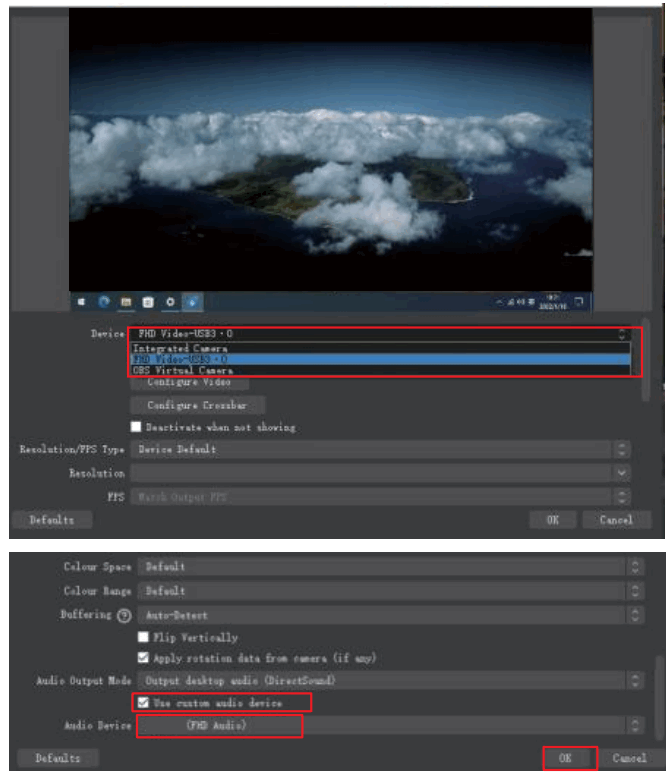Click Cancel in upper dialog
672x777 pixels.
[x=616, y=520]
